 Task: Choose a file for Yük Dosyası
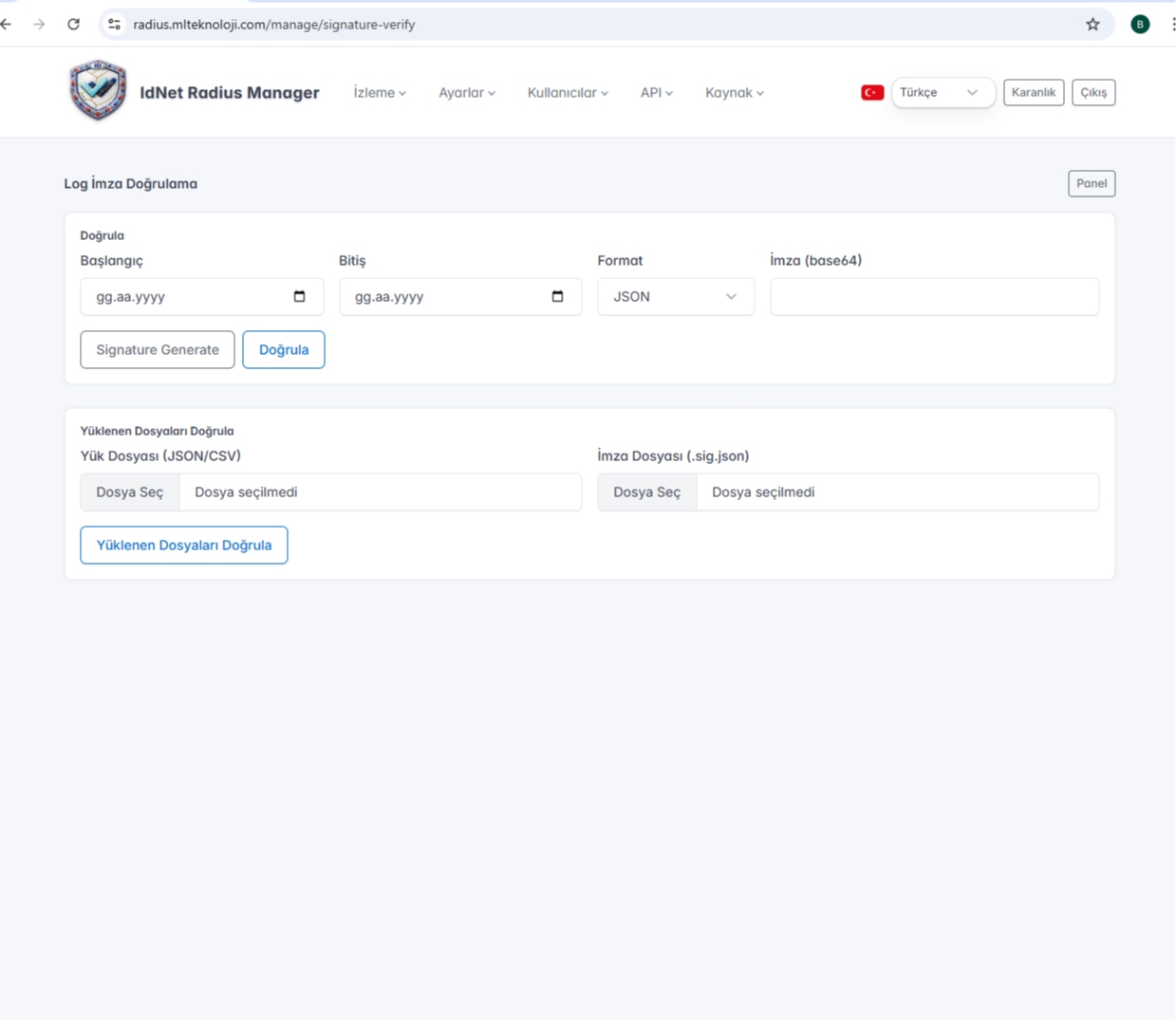click(130, 492)
